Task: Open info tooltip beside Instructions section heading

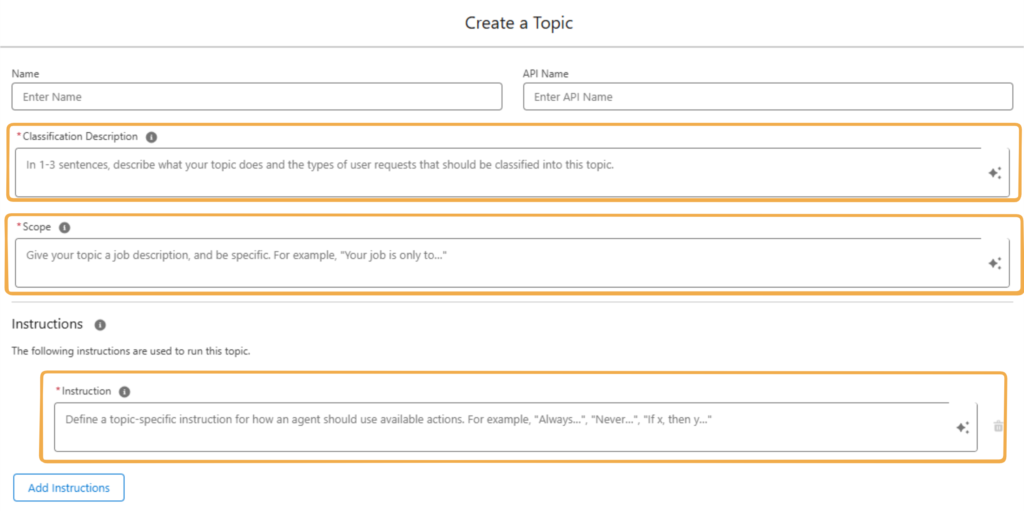Action: pyautogui.click(x=100, y=325)
